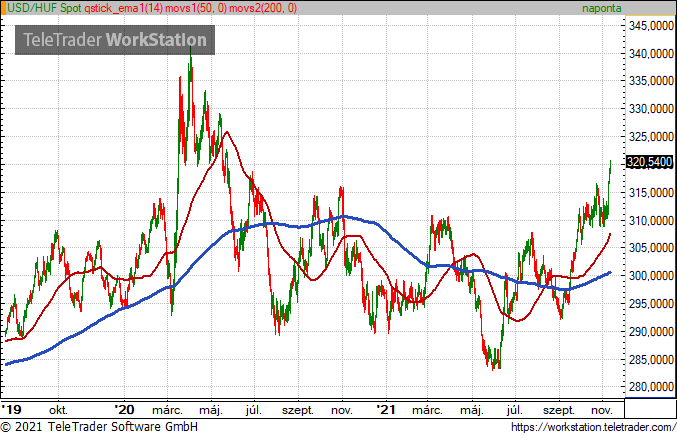Select the USD/HUF Spot symbol label
Screen dimensions: 677x436
(44, 8)
